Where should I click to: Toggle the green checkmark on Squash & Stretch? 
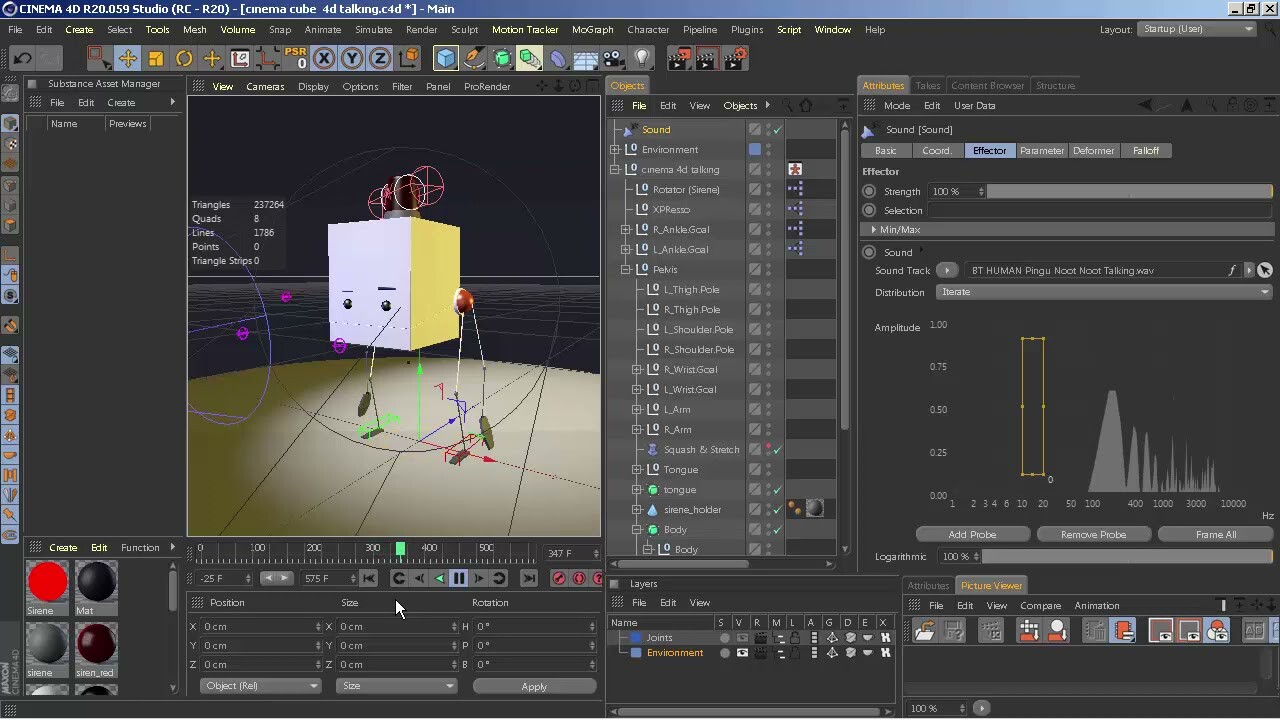(779, 449)
